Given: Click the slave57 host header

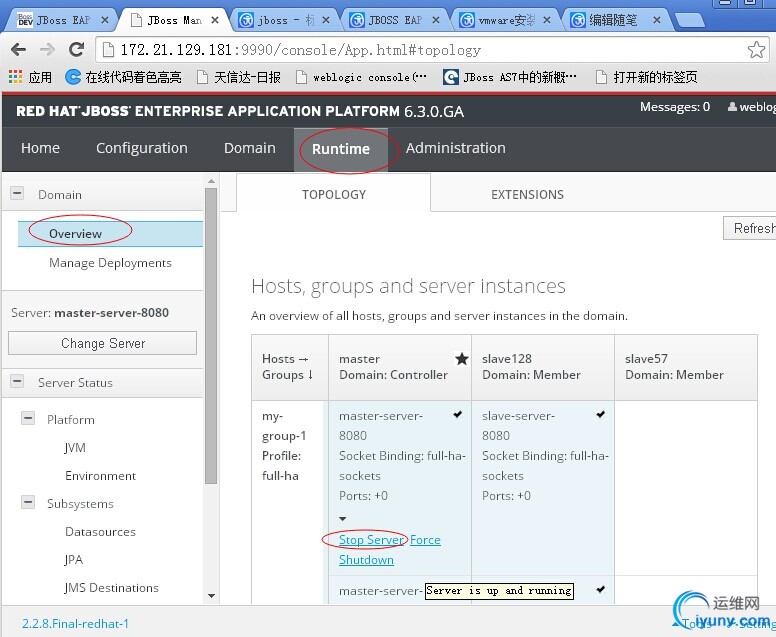Looking at the screenshot, I should 685,367.
